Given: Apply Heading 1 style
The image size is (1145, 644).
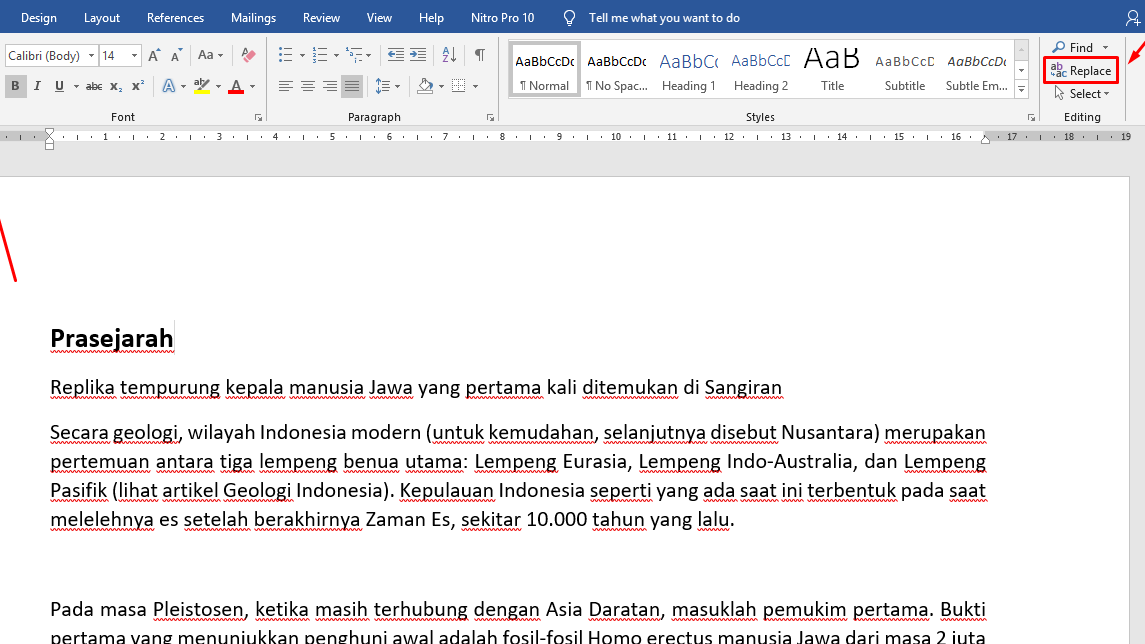Looking at the screenshot, I should point(689,69).
